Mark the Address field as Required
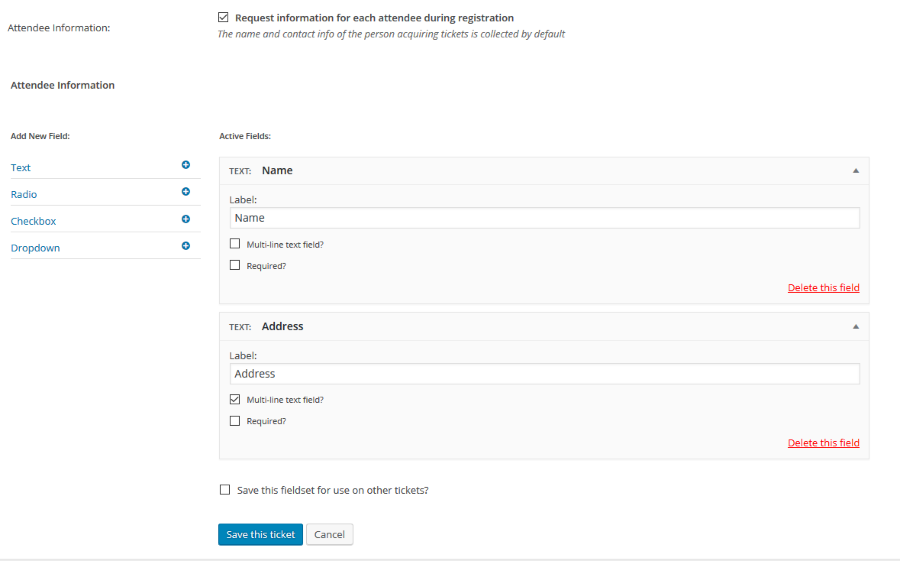Screen dimensions: 900x561 235,421
